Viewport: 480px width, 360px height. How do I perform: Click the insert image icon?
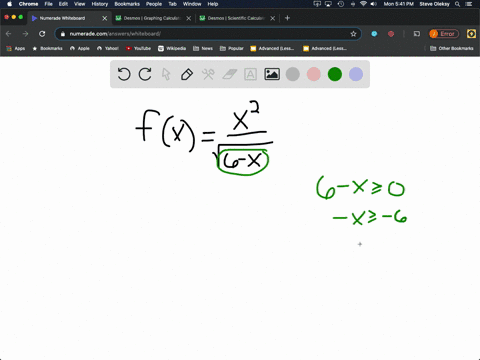(272, 74)
